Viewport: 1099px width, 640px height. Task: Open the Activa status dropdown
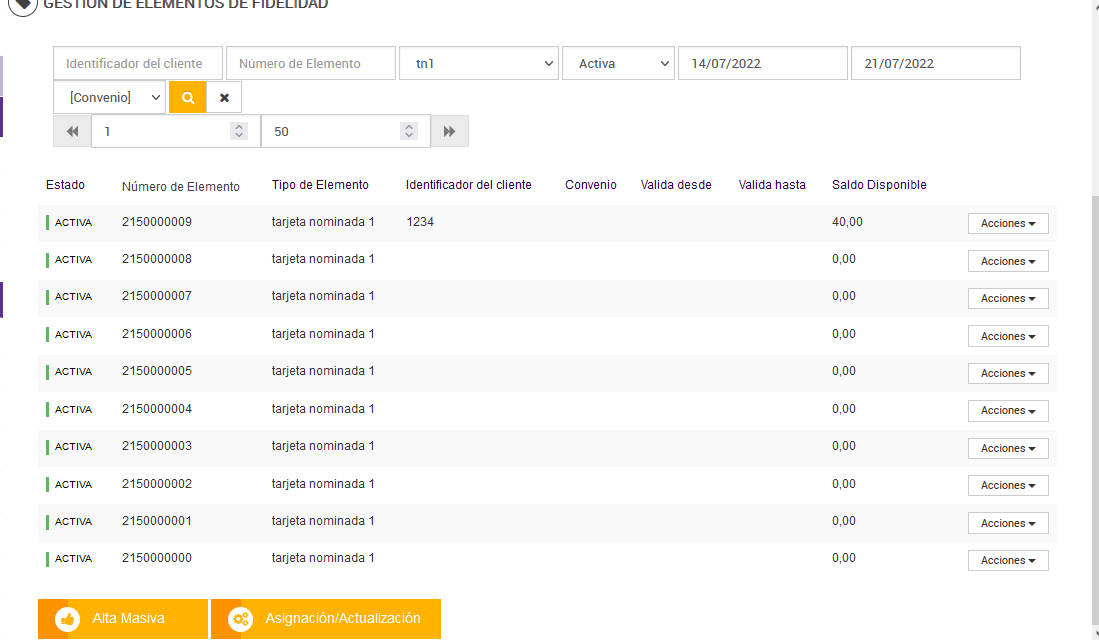point(618,63)
